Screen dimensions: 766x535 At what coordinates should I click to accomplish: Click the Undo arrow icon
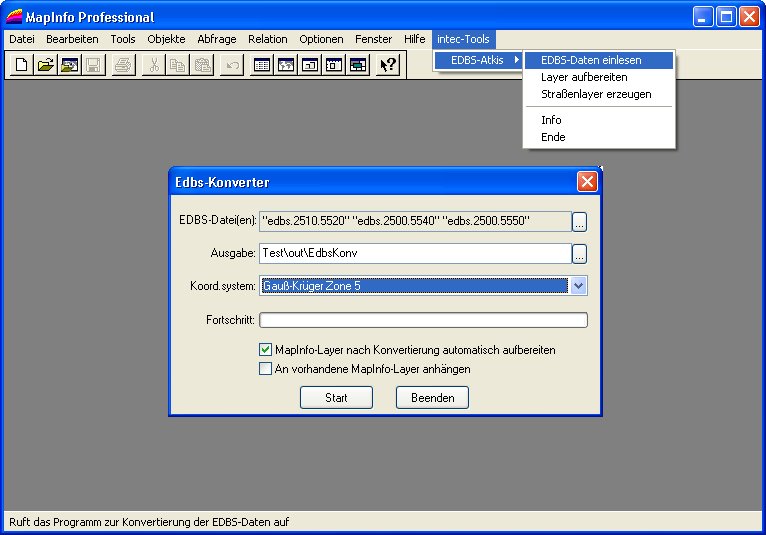click(232, 64)
